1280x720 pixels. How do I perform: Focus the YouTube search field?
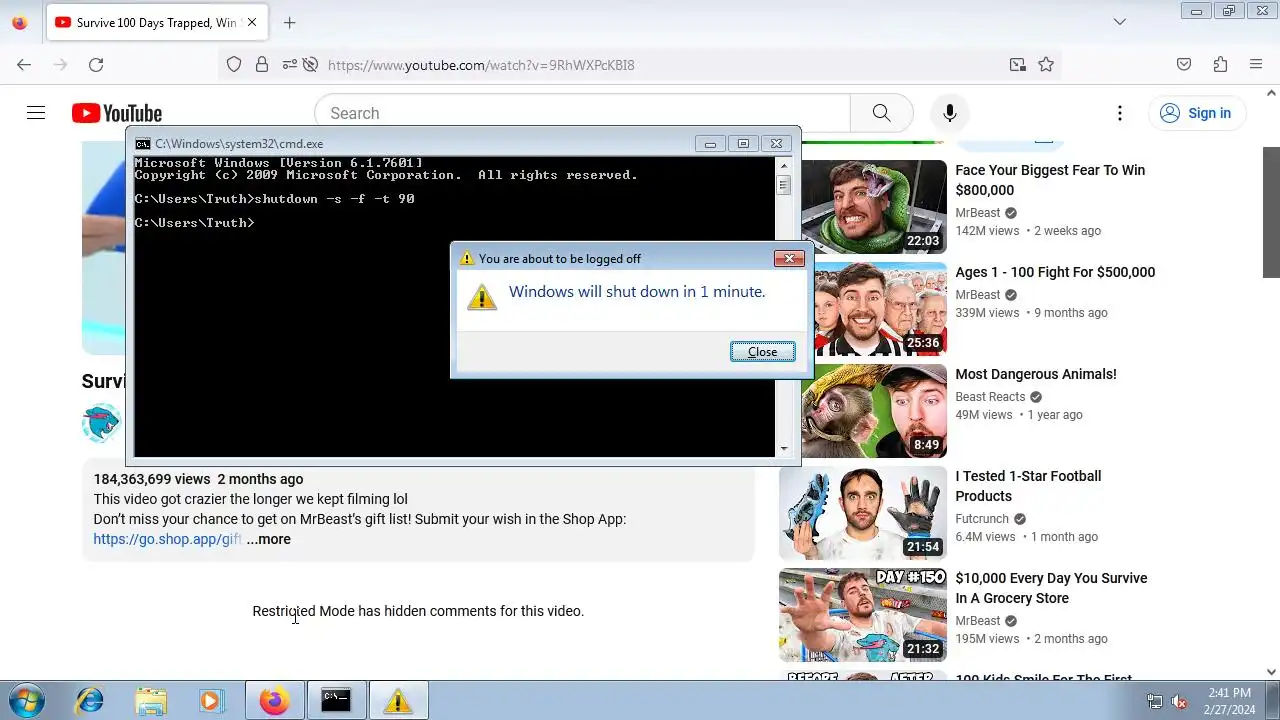(582, 113)
